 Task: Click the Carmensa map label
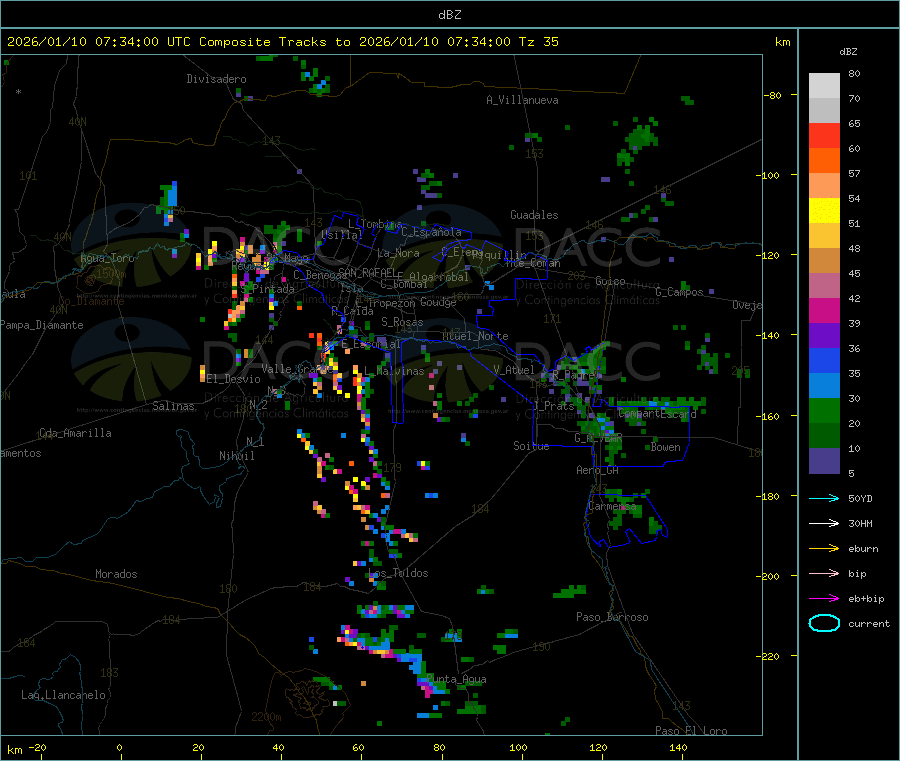click(x=612, y=506)
